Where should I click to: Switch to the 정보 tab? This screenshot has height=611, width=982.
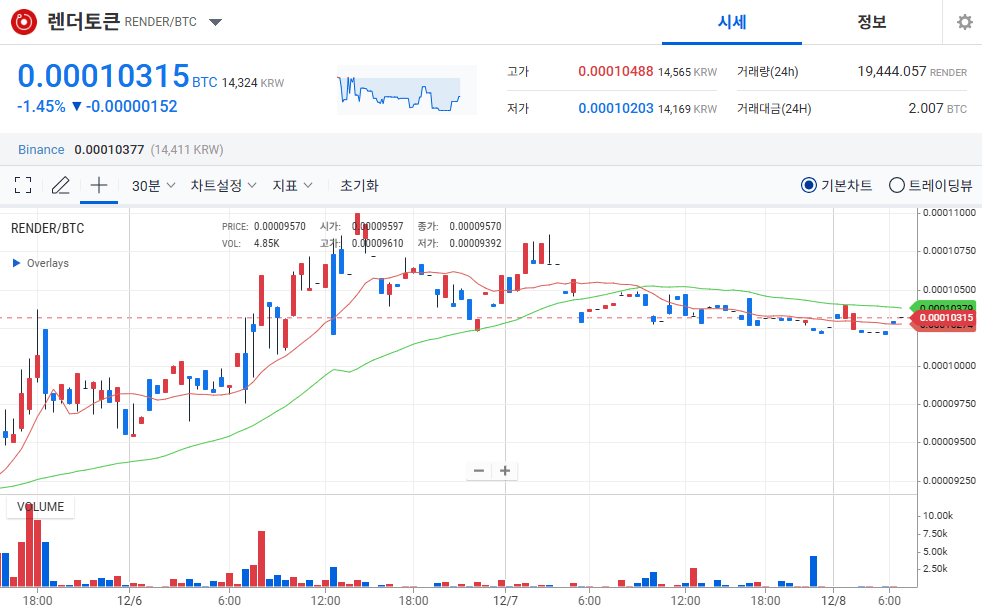pyautogui.click(x=872, y=23)
